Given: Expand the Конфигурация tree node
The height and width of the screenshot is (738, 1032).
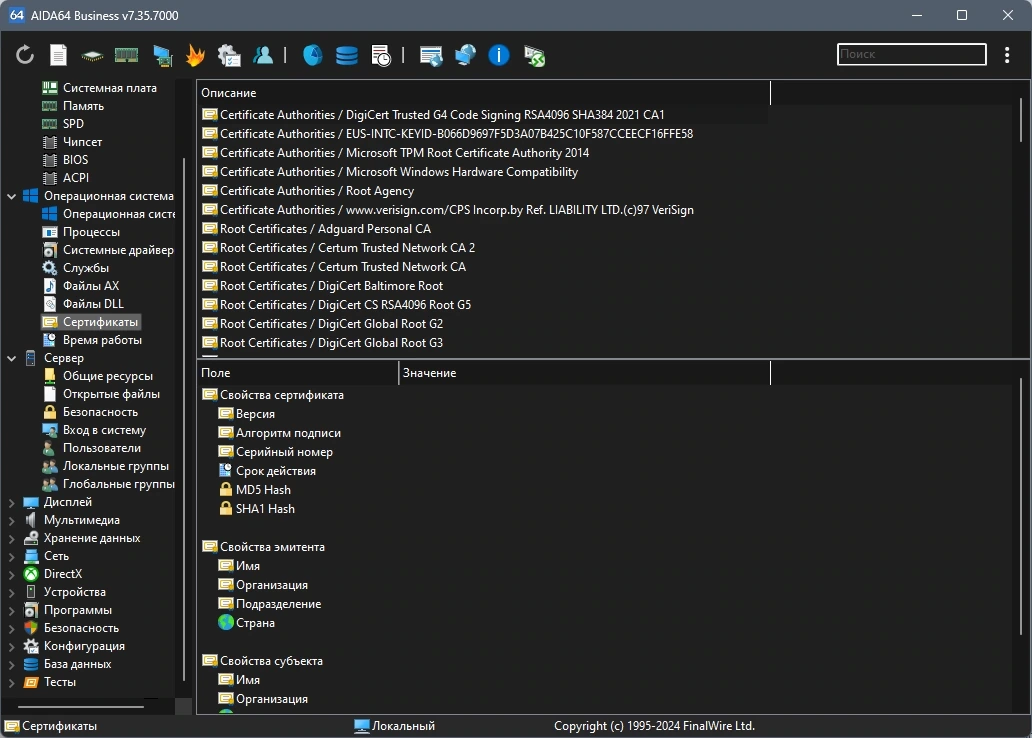Looking at the screenshot, I should 11,646.
